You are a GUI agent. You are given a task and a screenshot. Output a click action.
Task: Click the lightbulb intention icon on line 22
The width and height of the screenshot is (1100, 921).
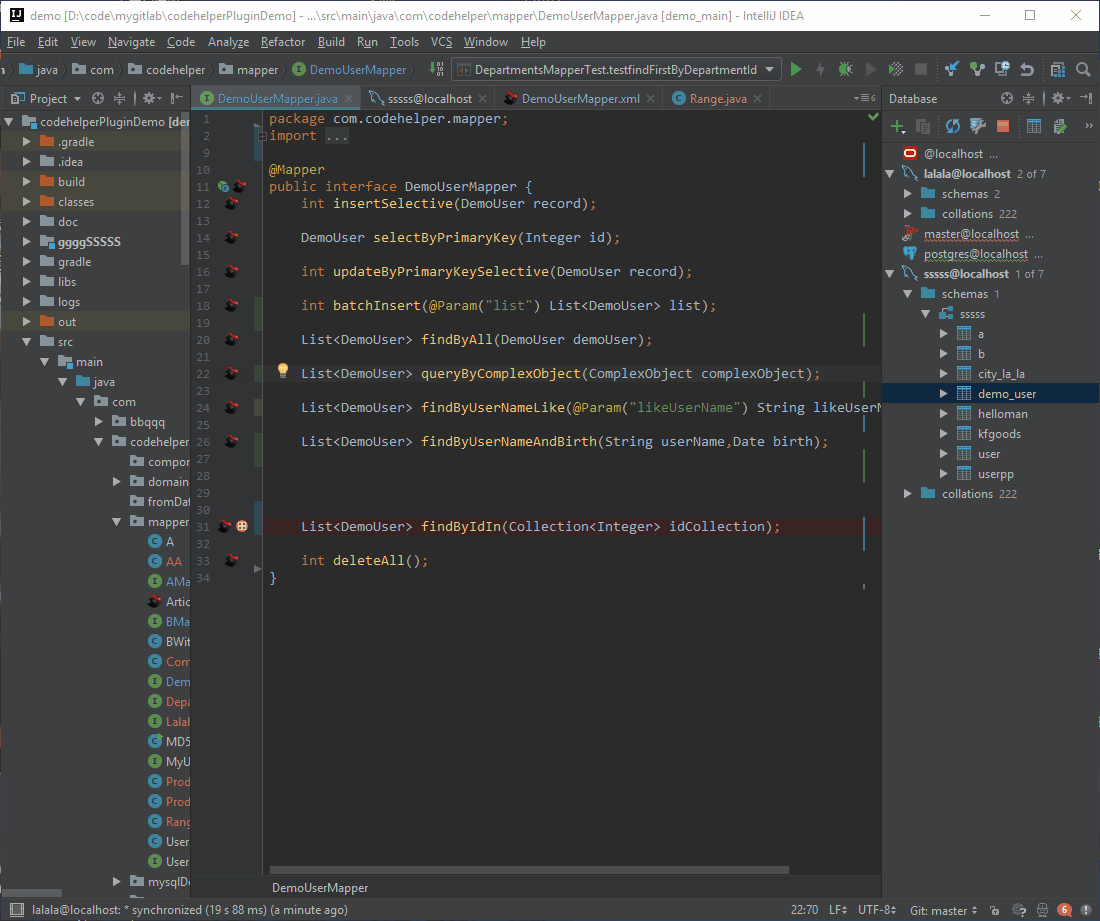point(283,370)
